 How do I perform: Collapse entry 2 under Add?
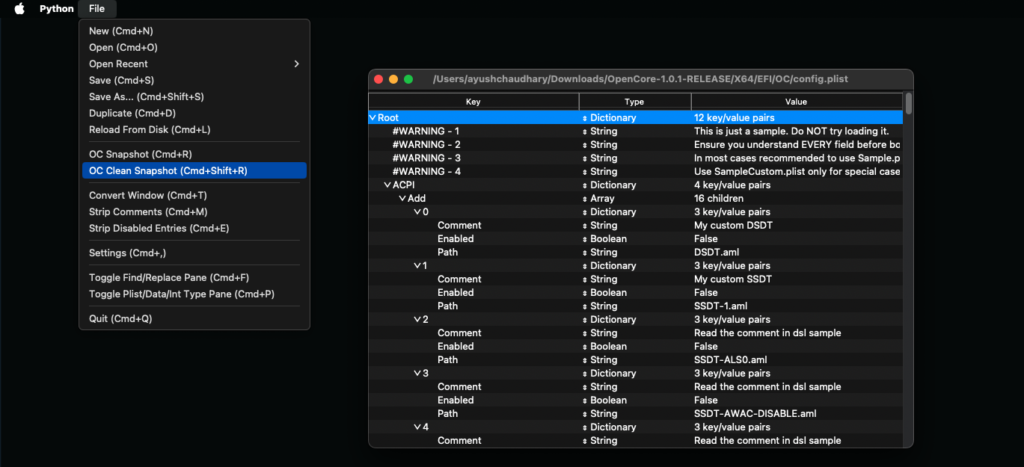tap(417, 319)
